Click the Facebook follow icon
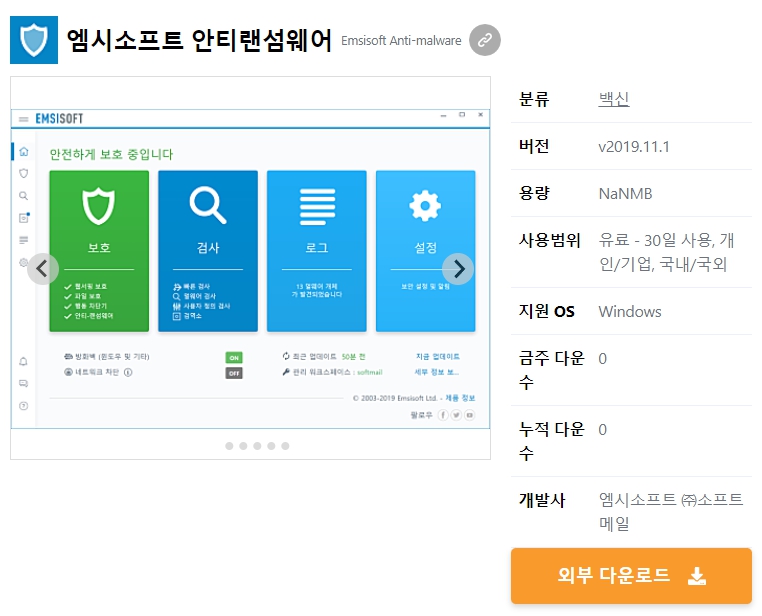Screen dimensions: 762x616 tap(443, 415)
